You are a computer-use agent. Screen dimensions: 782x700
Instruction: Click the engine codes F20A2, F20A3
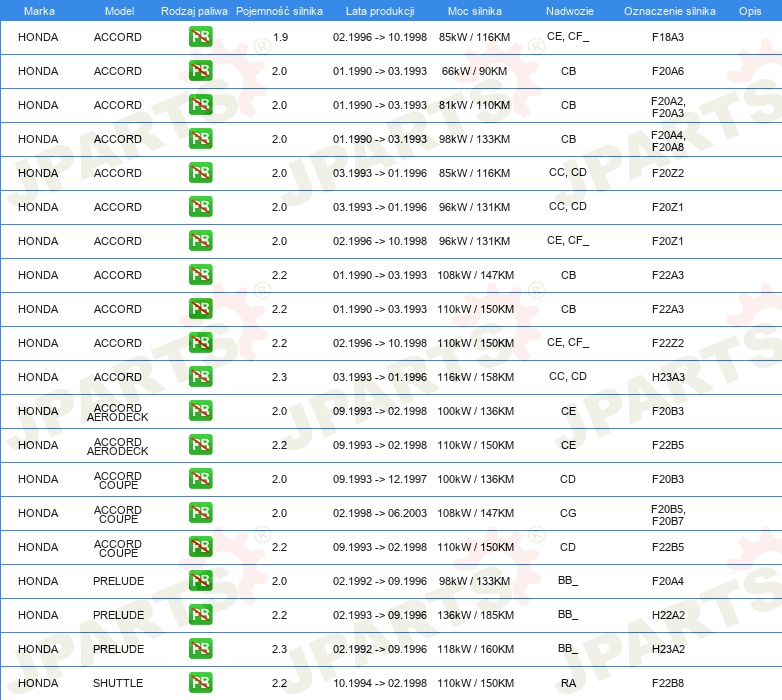click(668, 107)
